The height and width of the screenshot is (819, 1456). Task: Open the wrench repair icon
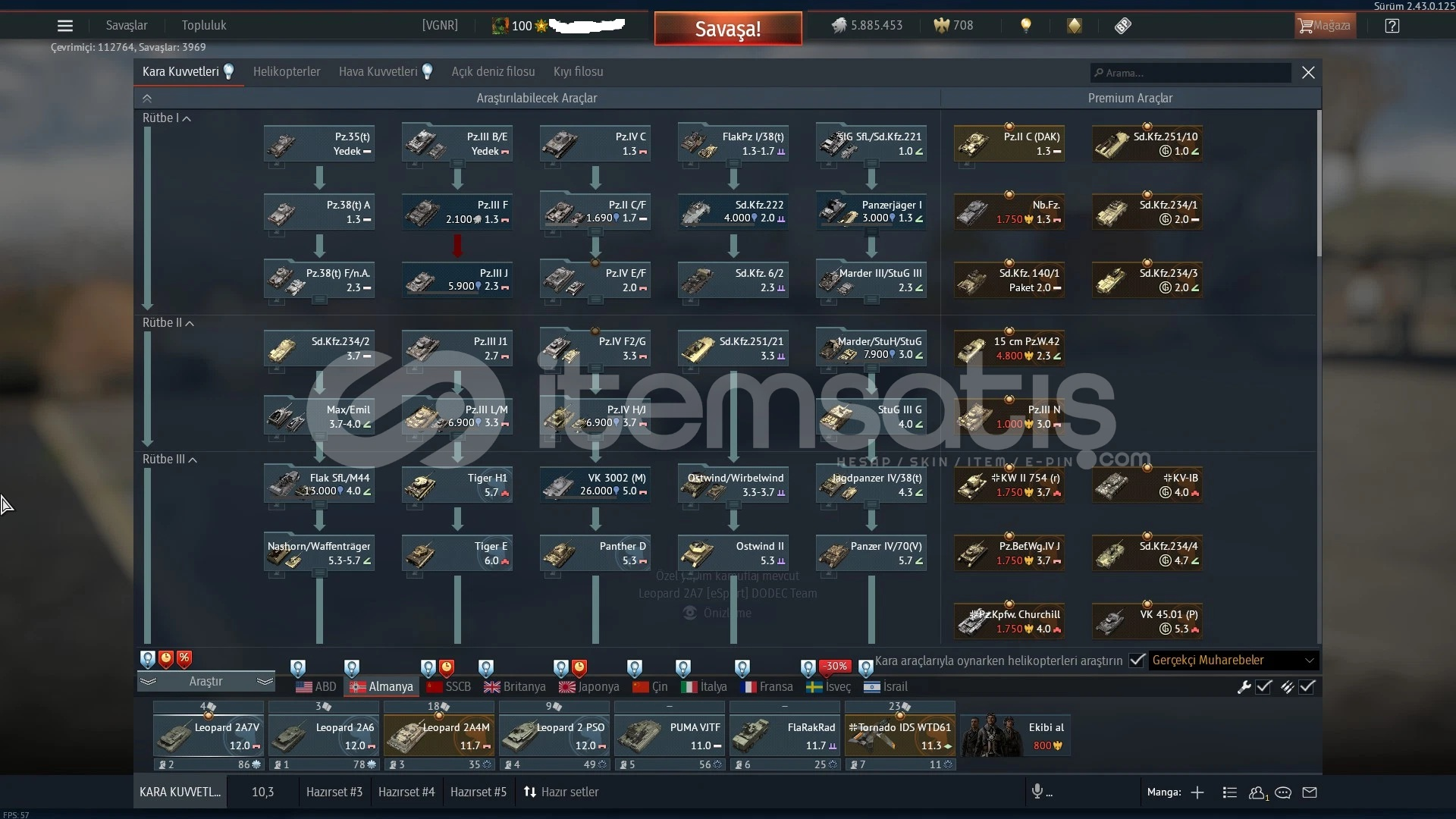(x=1244, y=687)
